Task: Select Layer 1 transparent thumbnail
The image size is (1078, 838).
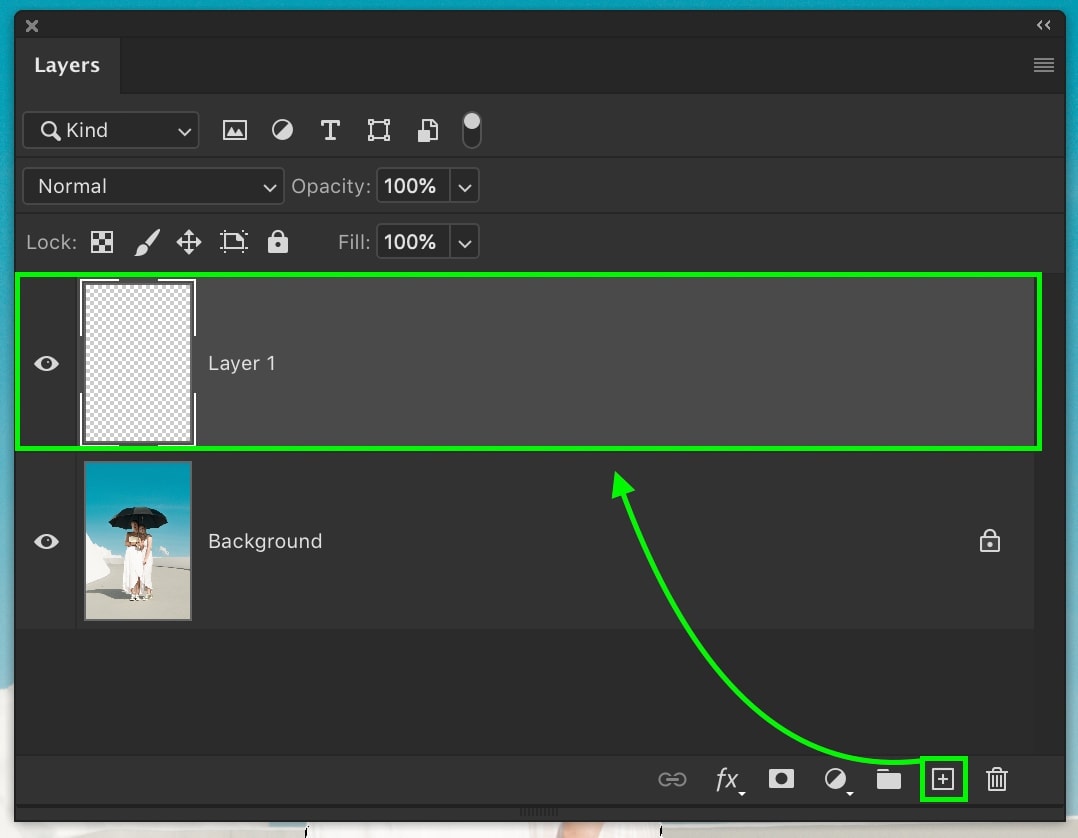Action: pos(138,362)
